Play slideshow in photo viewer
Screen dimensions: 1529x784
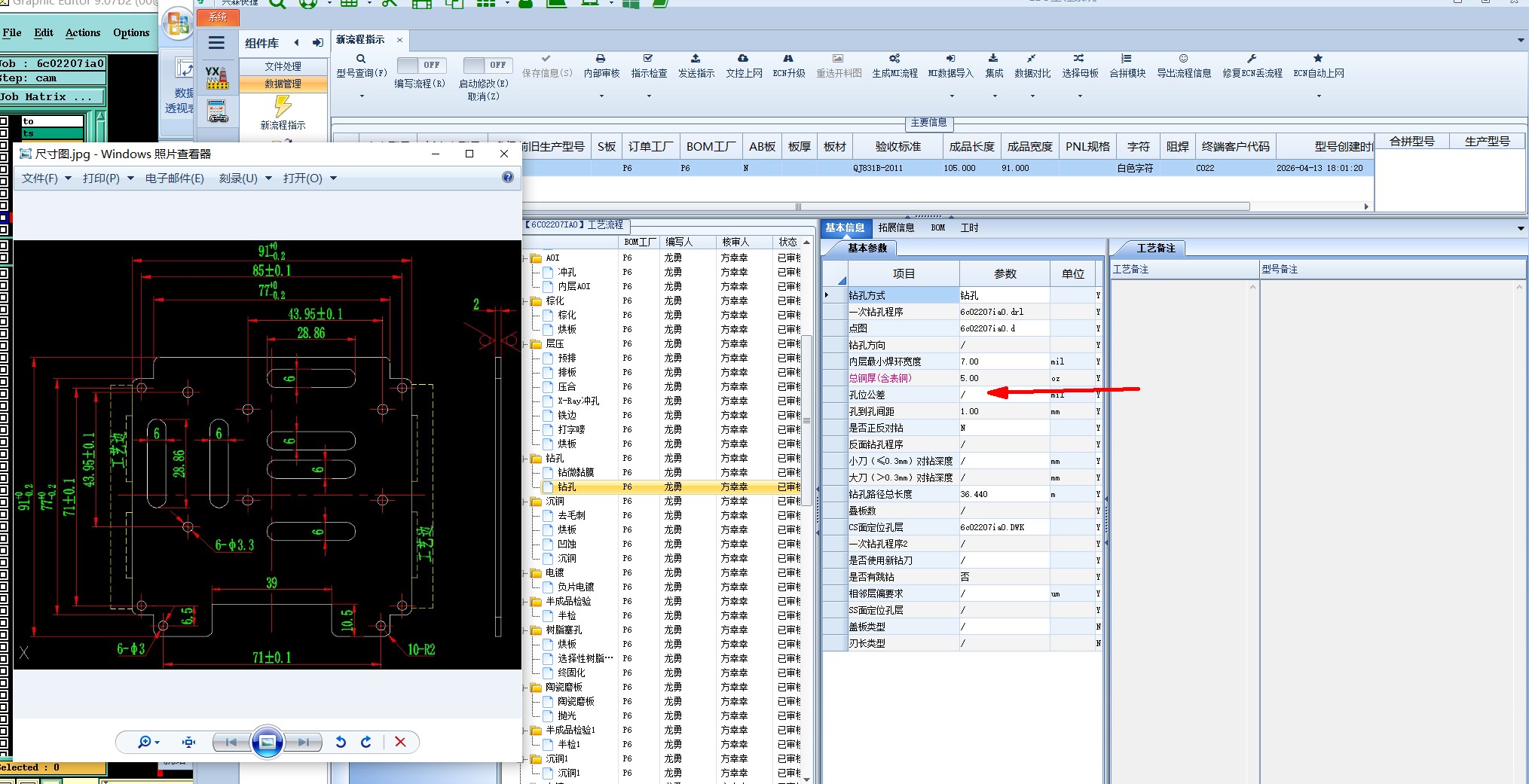point(267,743)
